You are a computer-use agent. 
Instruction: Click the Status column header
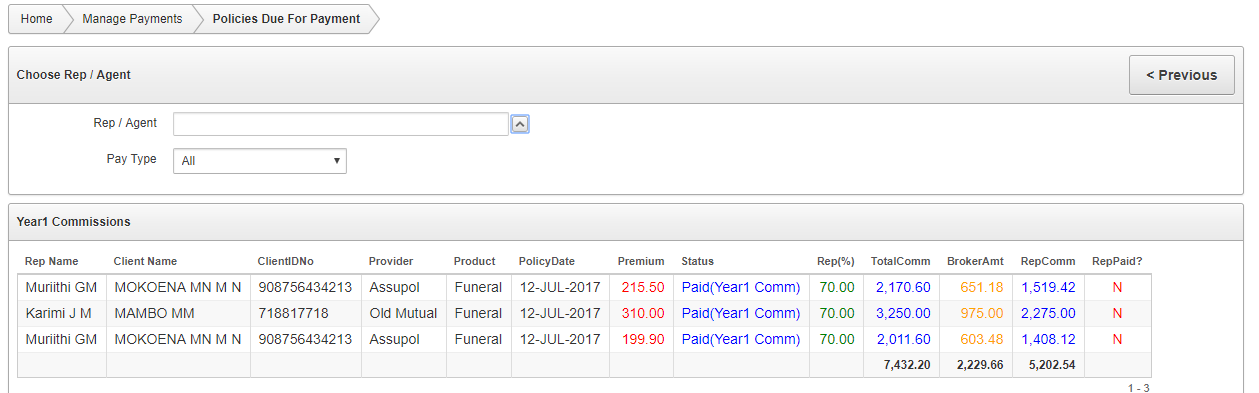point(698,261)
